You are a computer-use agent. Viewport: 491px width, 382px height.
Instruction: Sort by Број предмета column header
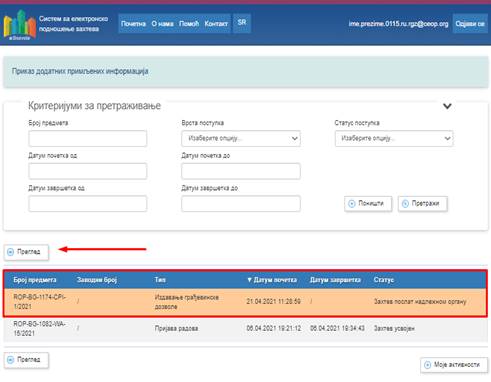[x=35, y=280]
